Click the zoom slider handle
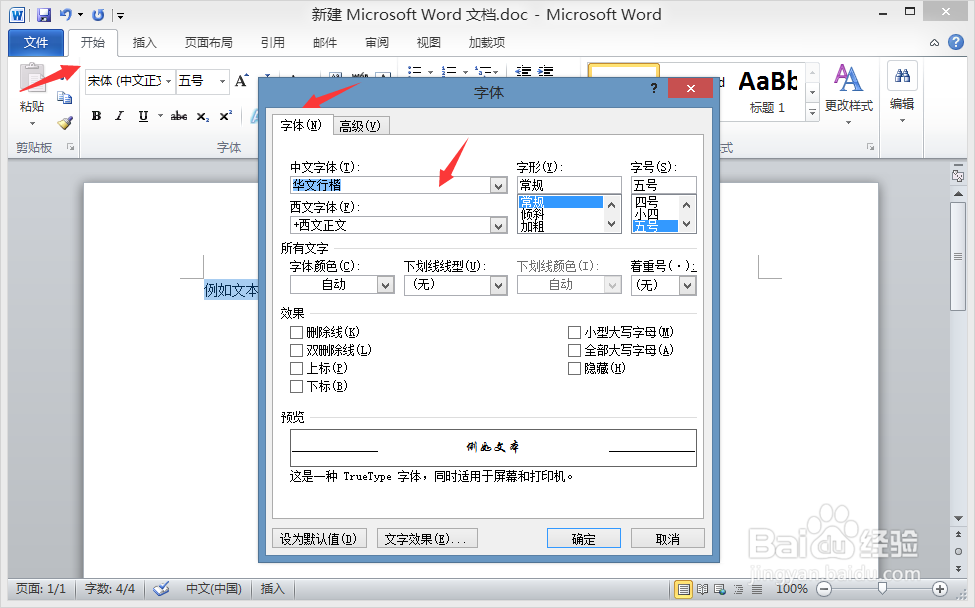The width and height of the screenshot is (975, 608). click(x=882, y=588)
